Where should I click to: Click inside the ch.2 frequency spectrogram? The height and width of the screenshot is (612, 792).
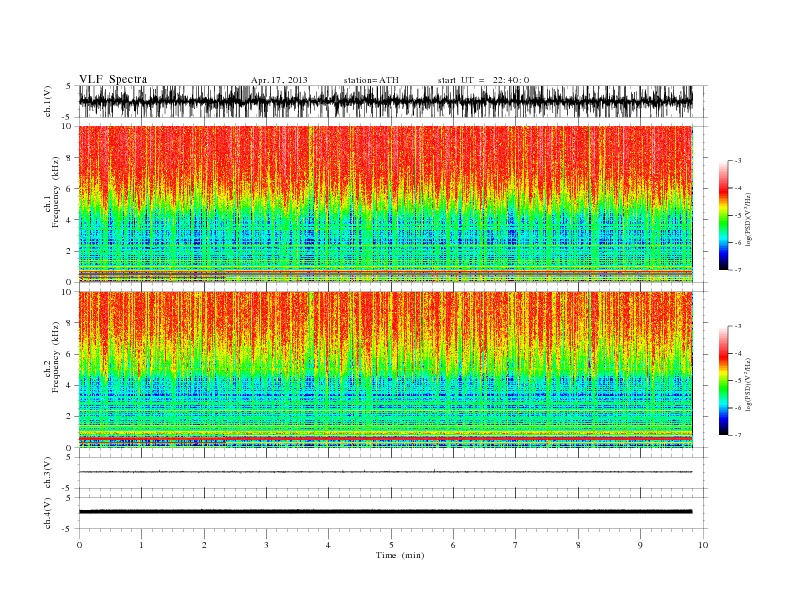[x=385, y=370]
